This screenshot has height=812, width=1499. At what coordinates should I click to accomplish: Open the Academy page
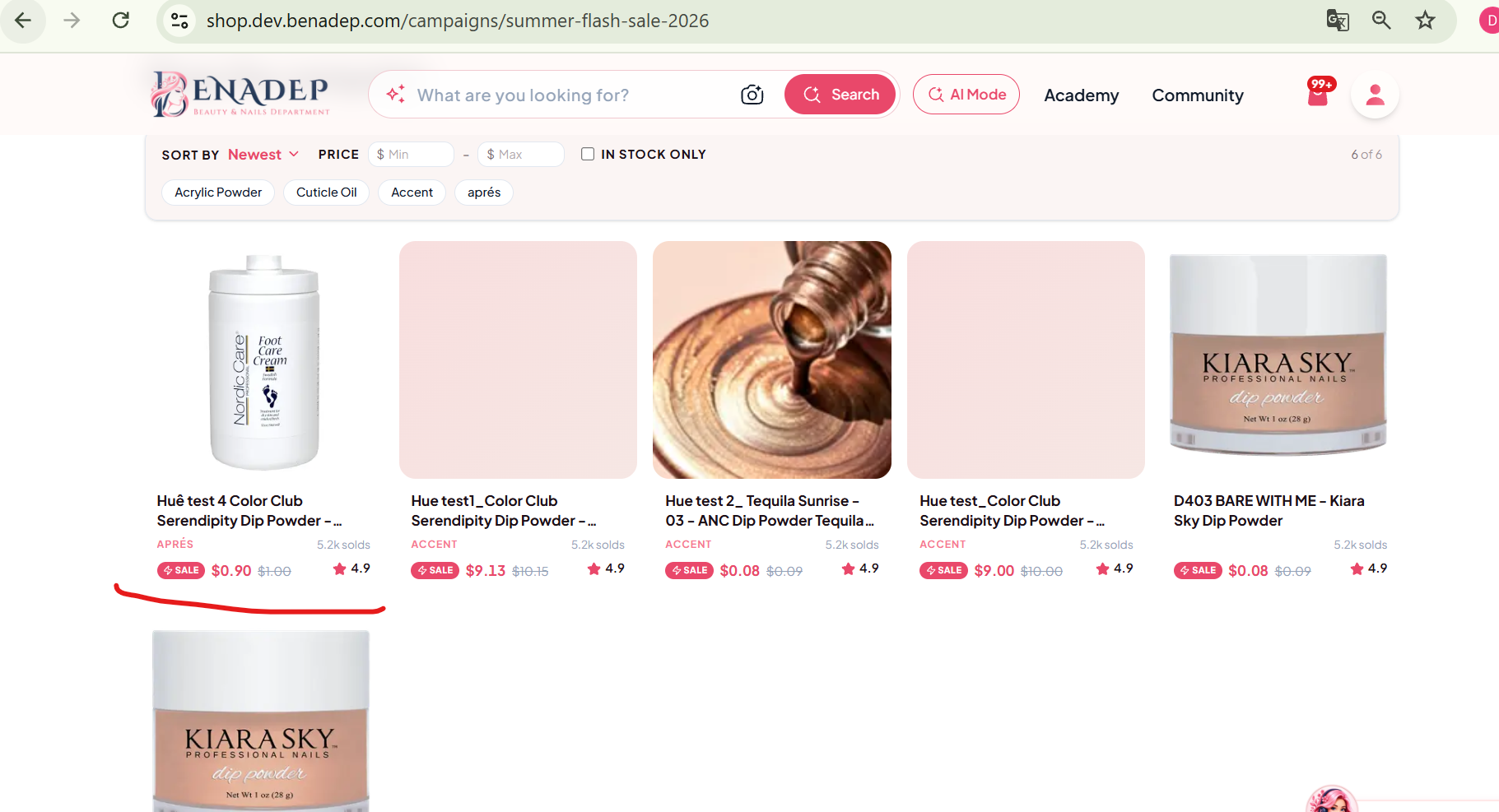tap(1082, 95)
